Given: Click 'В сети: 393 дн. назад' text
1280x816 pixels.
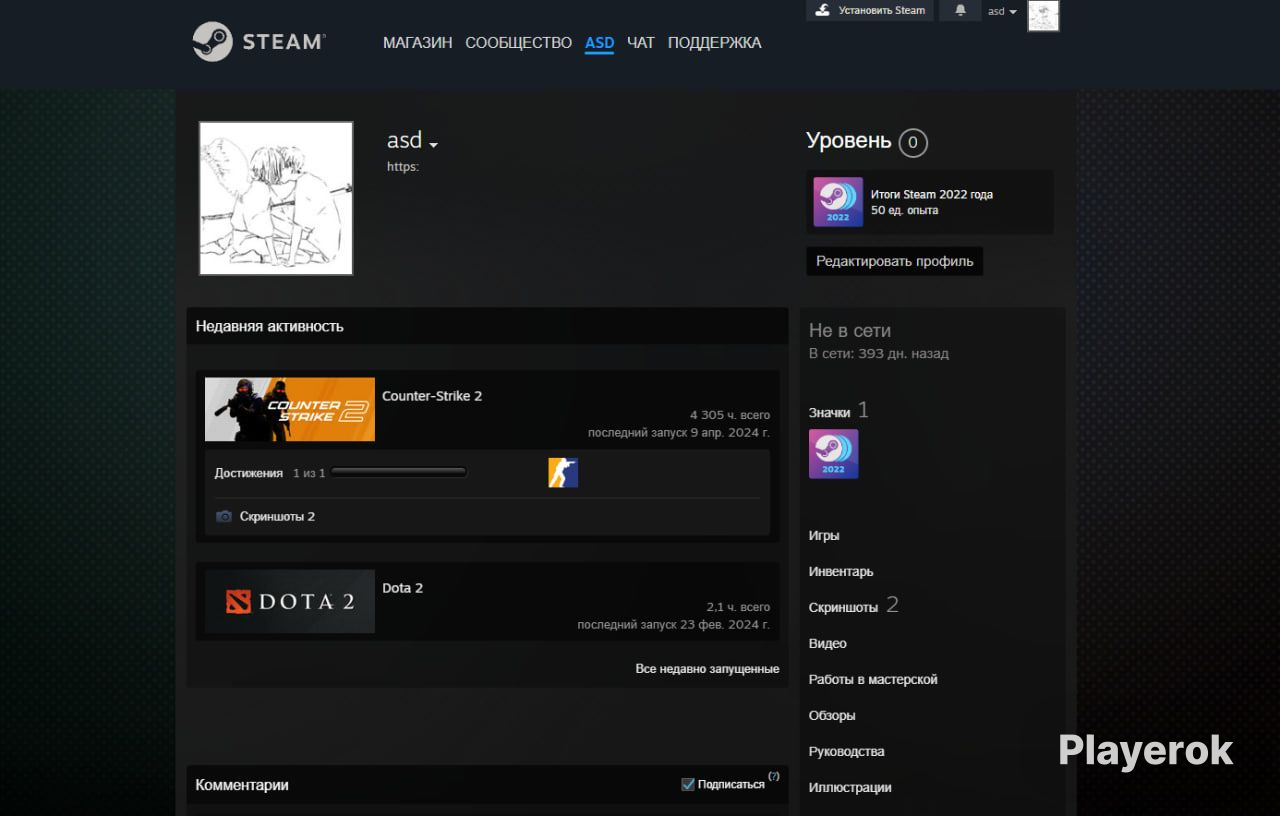Looking at the screenshot, I should [x=879, y=354].
